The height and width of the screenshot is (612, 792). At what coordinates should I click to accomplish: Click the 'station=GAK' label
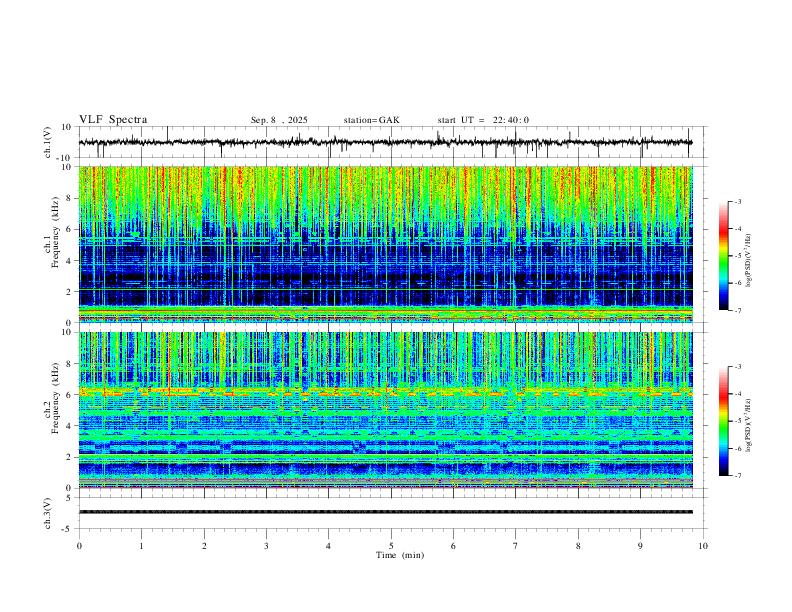click(371, 120)
